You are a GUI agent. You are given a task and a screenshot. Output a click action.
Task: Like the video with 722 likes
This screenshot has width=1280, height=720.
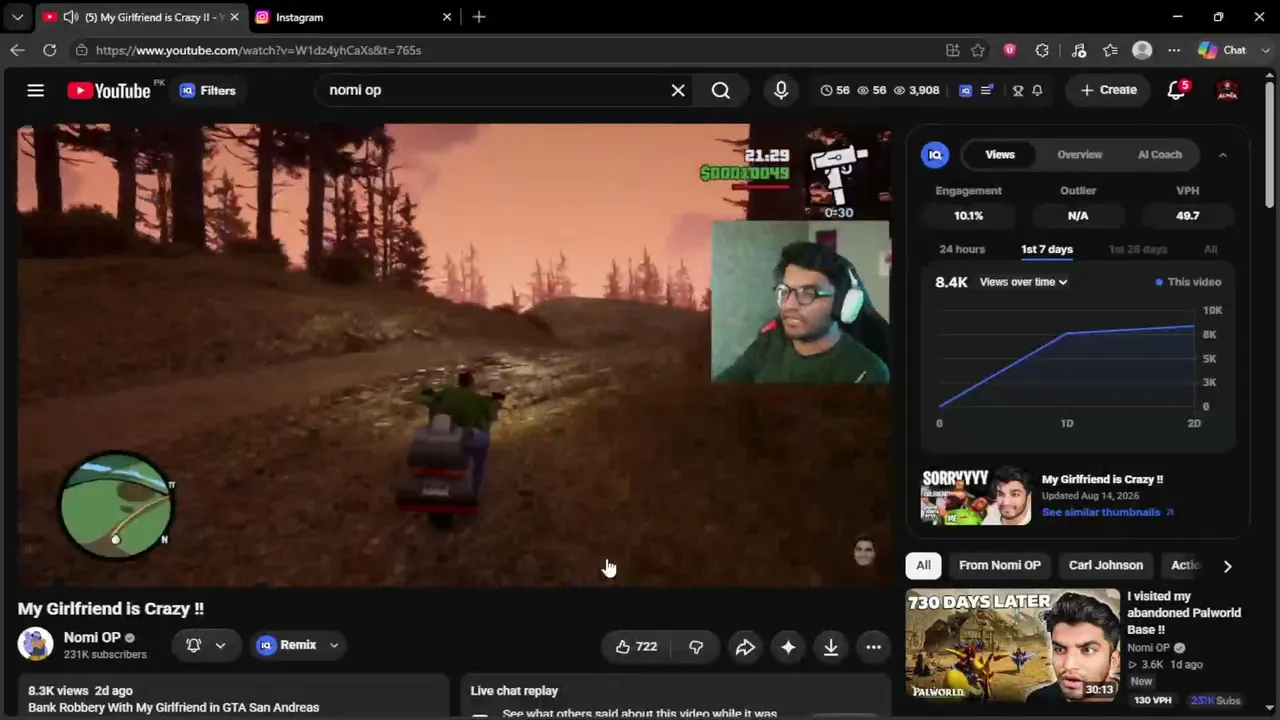point(637,647)
